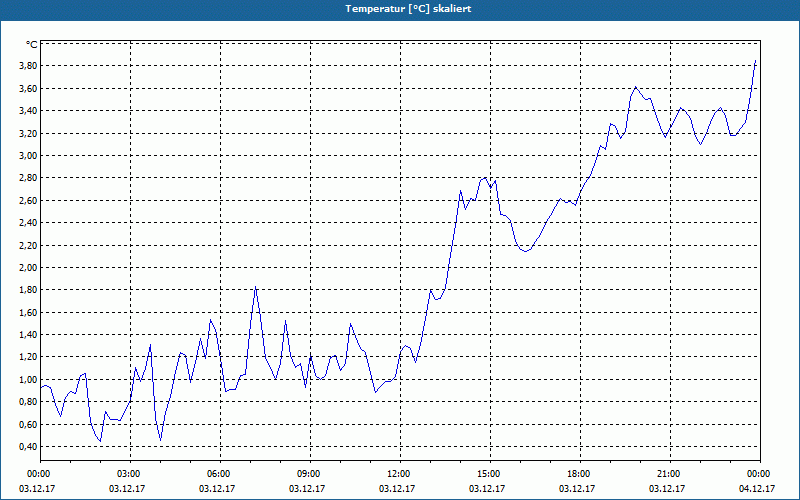Click the 0,60 temperature tick label
800x500 pixels.
28,424
